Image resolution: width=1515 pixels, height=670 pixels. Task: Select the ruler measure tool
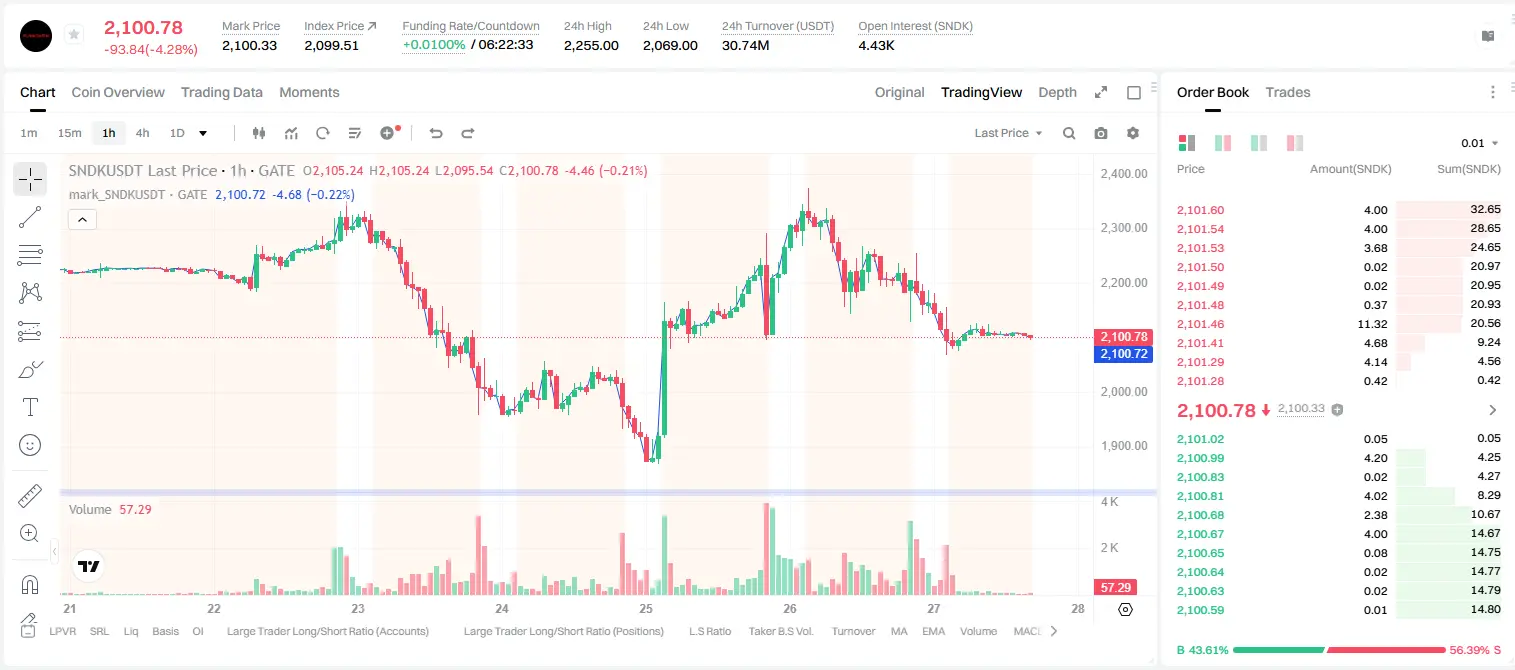tap(30, 496)
